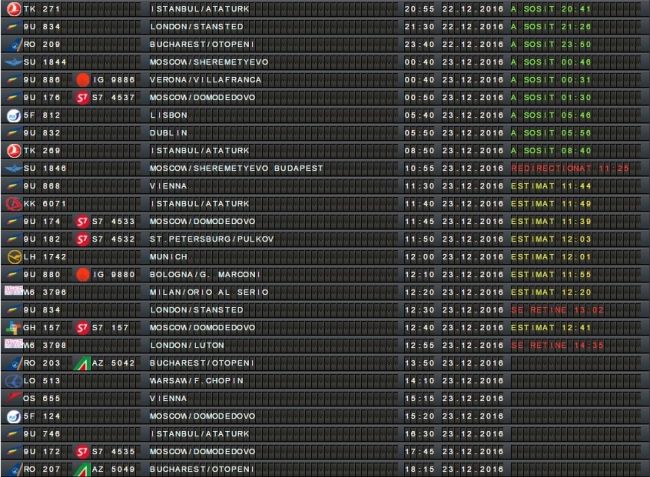Click the scheduled time 16:30 for 9U 746

(x=420, y=434)
